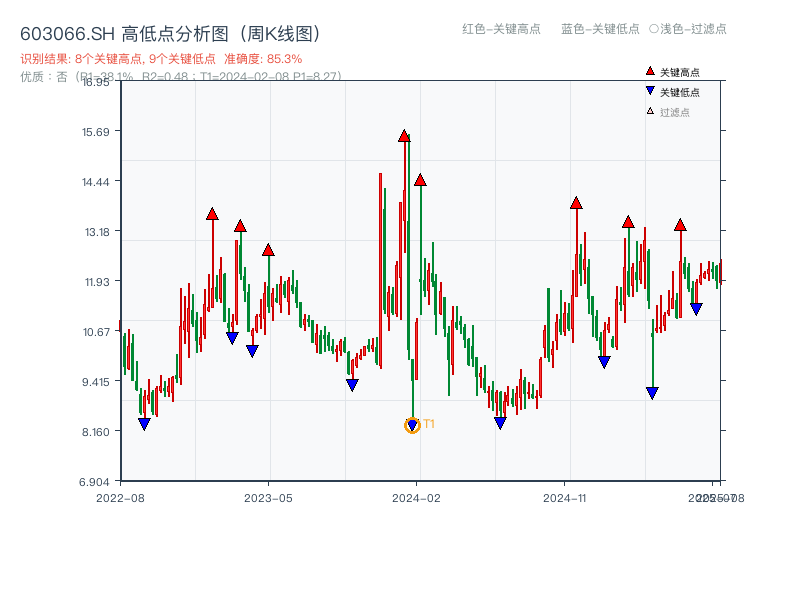Click the red triangle marker at the early 2023 peak
800x600 pixels.
tap(212, 212)
